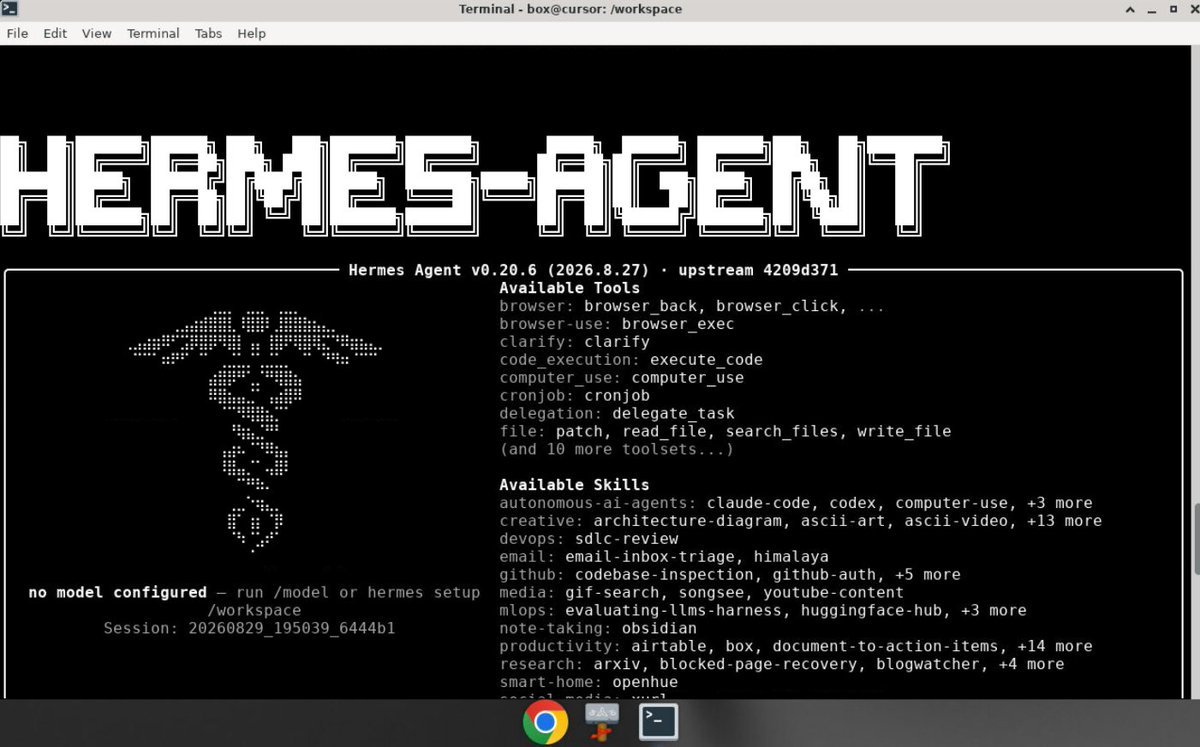Viewport: 1200px width, 747px height.
Task: Click the 'autonomous-ai-agents:' skill label
Action: pos(598,503)
